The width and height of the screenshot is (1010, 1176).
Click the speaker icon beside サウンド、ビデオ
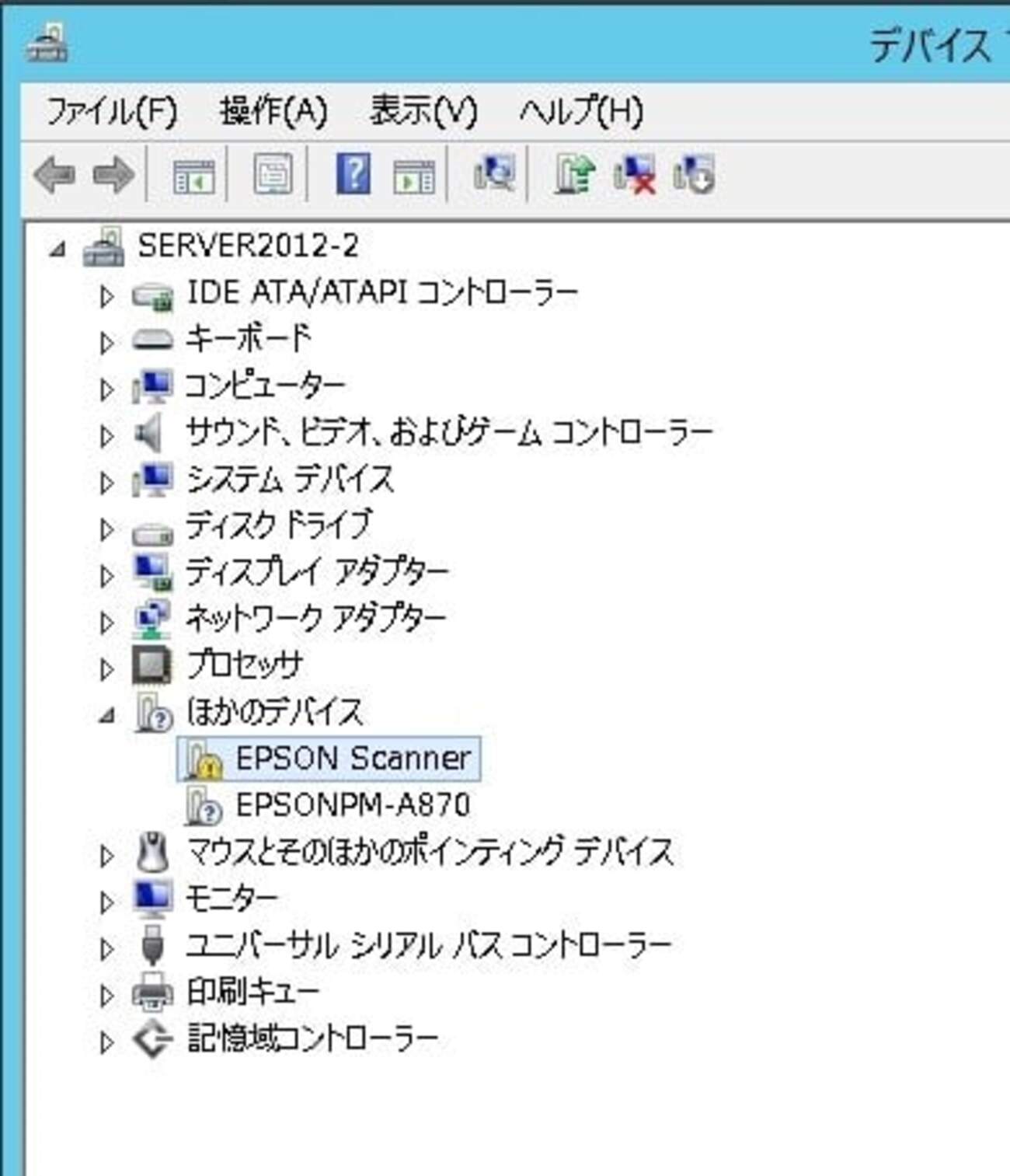pos(149,433)
